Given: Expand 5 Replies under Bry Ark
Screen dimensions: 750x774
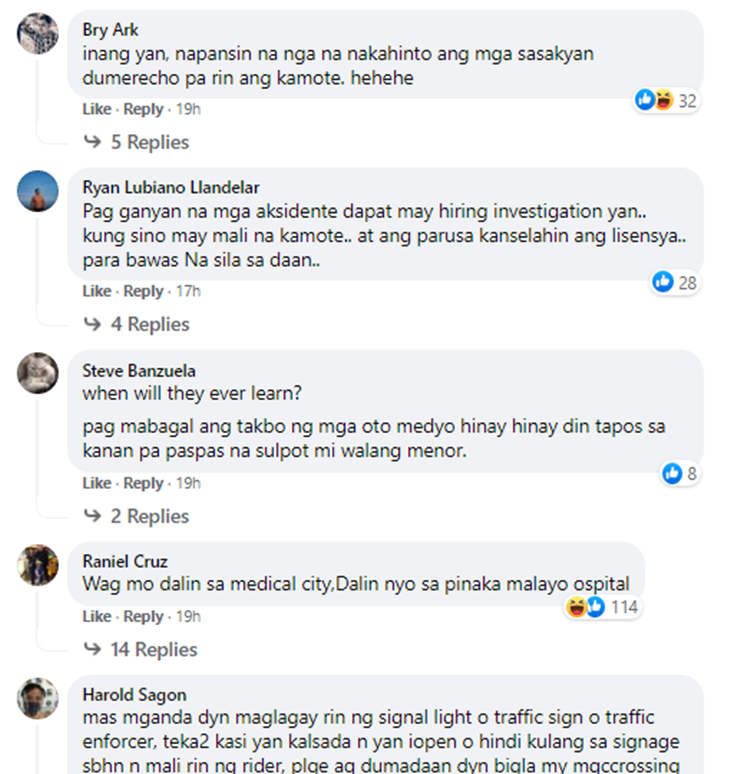Looking at the screenshot, I should coord(137,142).
